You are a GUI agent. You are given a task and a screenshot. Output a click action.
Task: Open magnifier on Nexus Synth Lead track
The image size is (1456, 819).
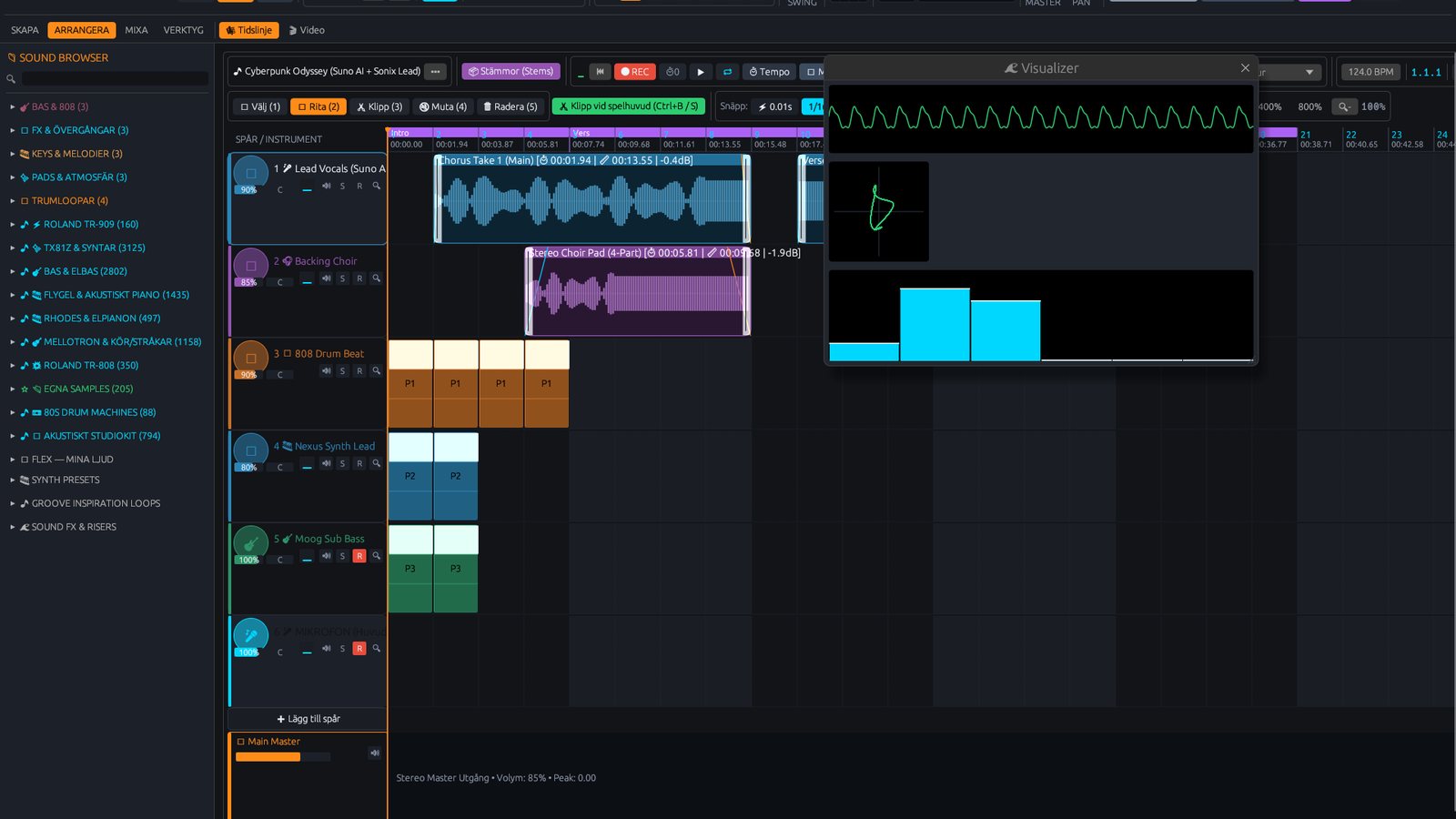(x=376, y=463)
